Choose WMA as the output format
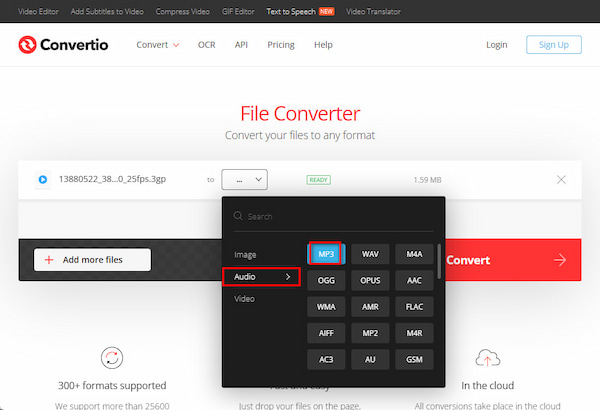 point(326,307)
